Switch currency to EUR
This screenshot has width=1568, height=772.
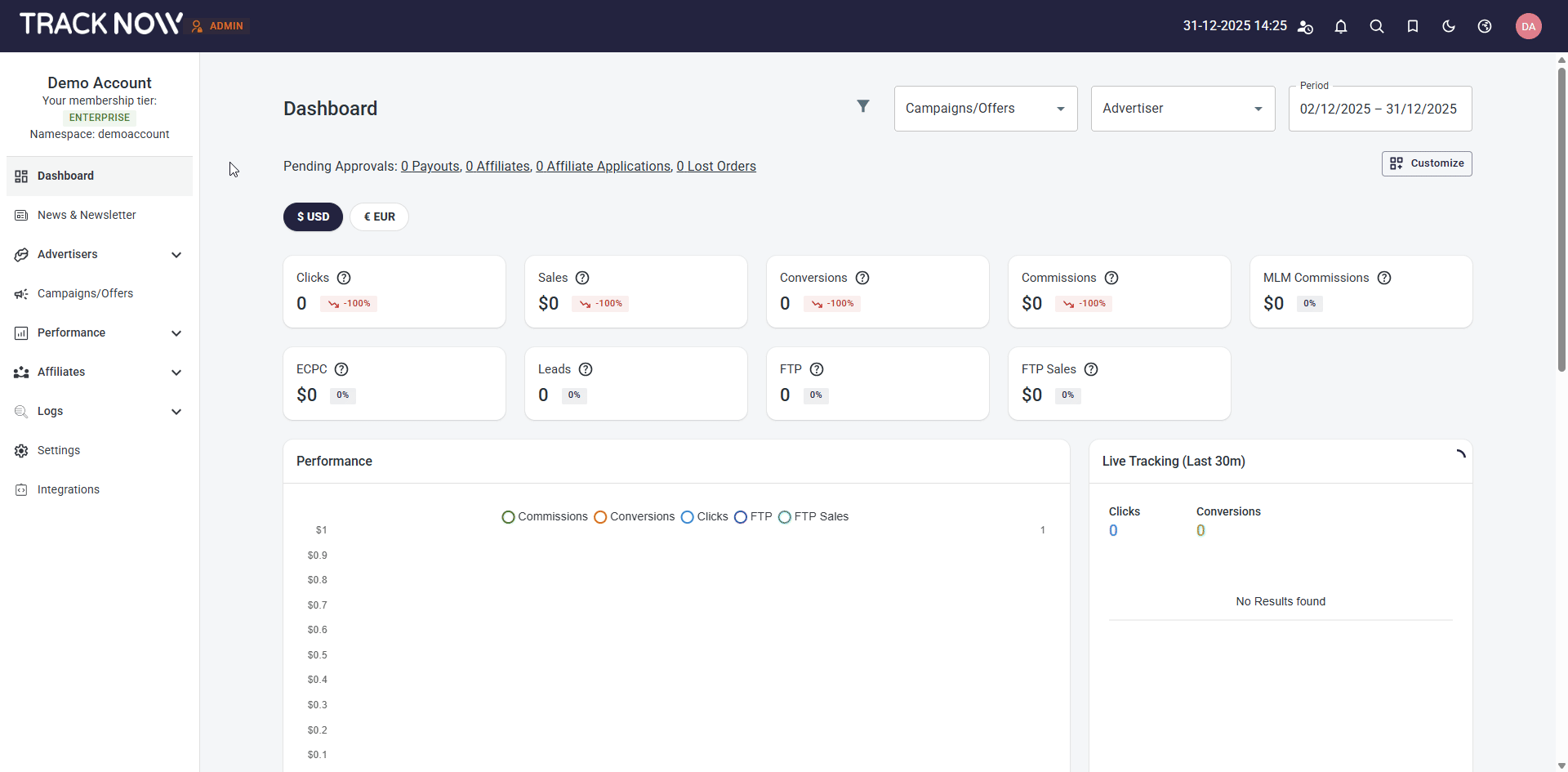pos(379,216)
